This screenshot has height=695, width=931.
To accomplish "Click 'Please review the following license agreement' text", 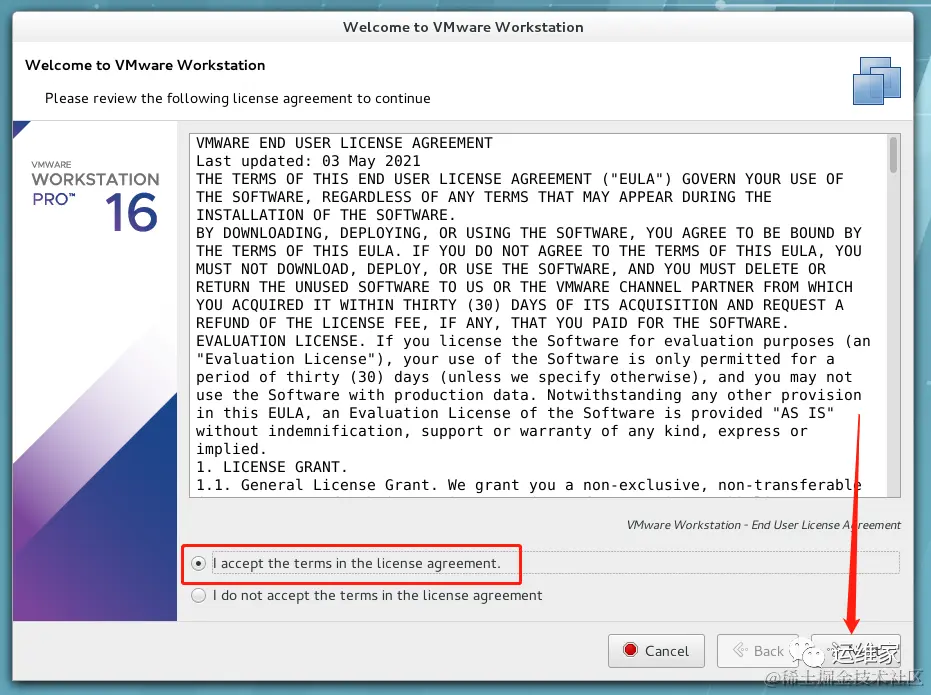I will pos(238,98).
